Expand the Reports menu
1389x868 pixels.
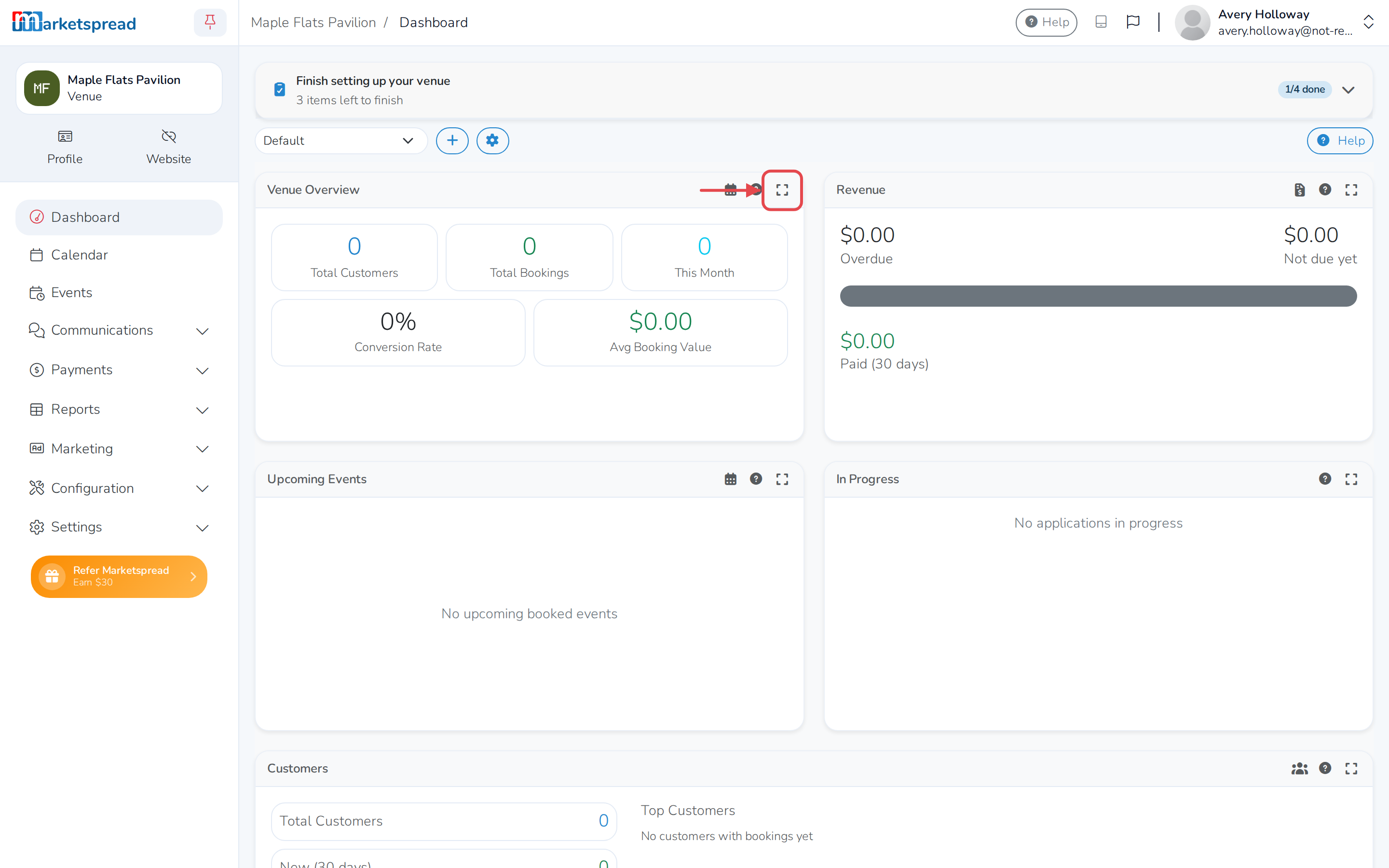click(119, 410)
